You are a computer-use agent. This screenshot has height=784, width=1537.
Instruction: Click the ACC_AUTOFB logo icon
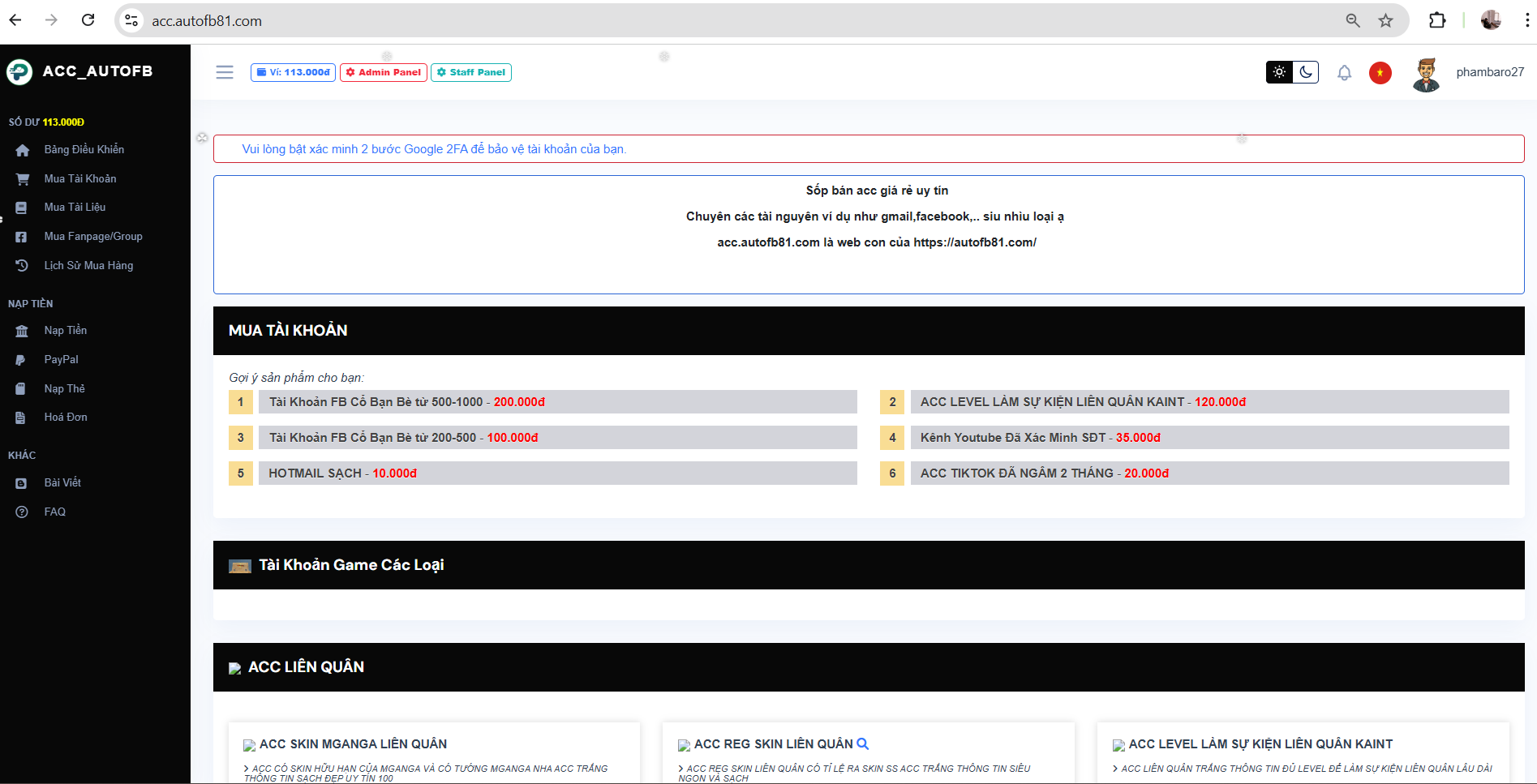click(19, 72)
